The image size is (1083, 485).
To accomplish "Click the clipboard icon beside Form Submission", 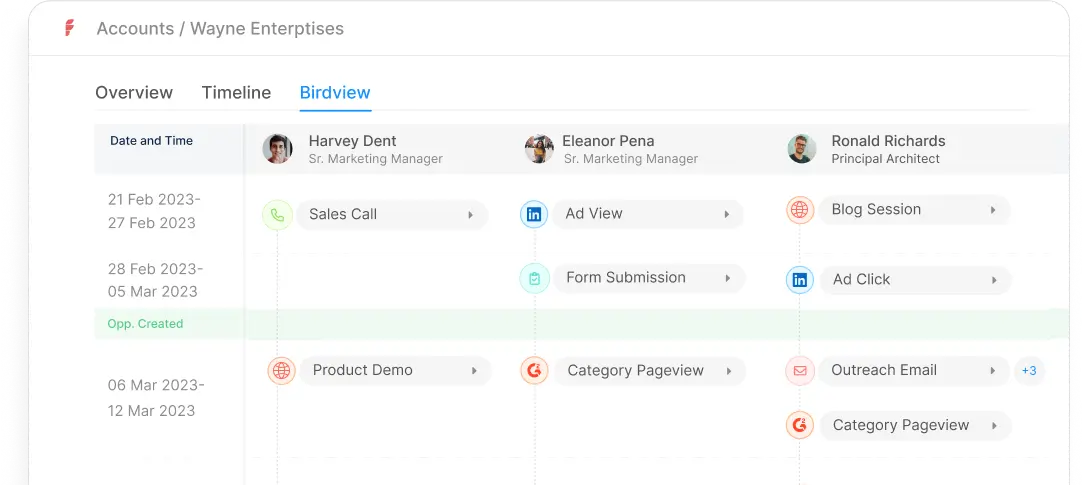I will pyautogui.click(x=534, y=279).
